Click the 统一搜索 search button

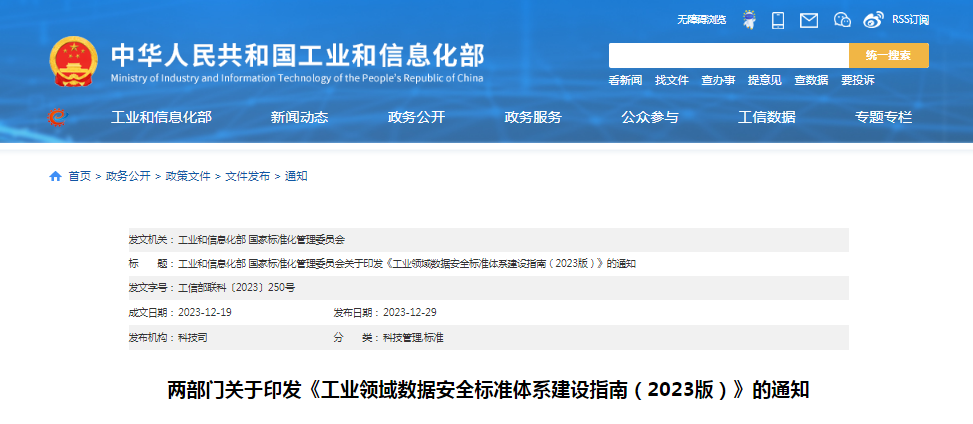click(889, 55)
